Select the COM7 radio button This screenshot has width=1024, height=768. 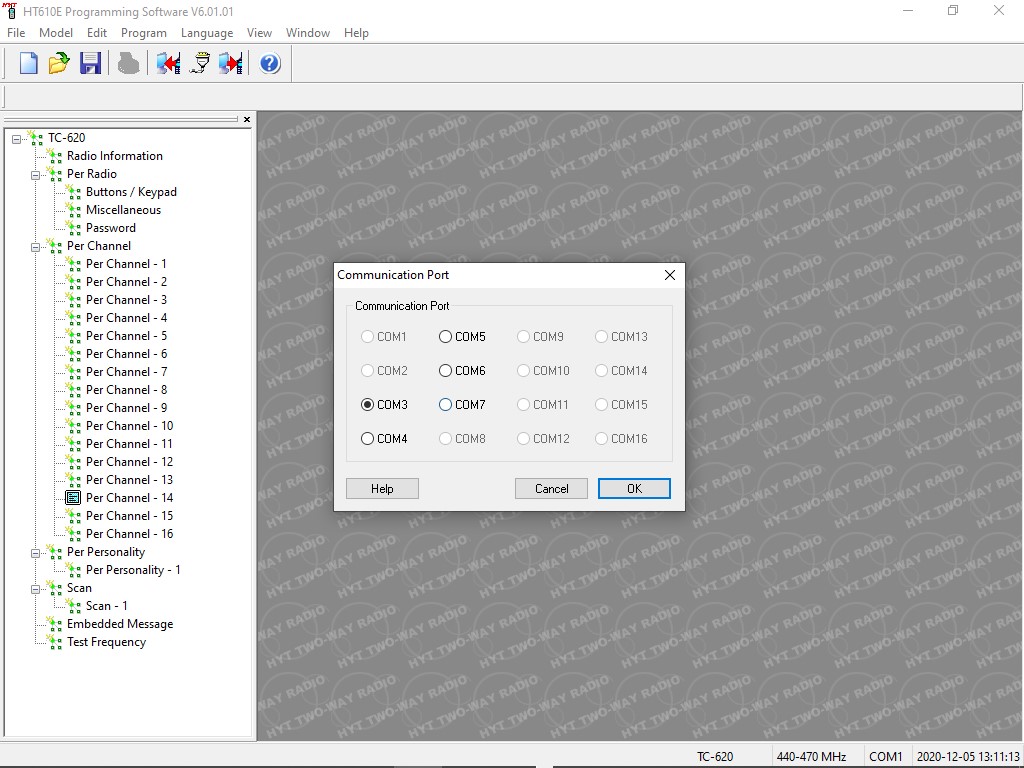tap(445, 404)
